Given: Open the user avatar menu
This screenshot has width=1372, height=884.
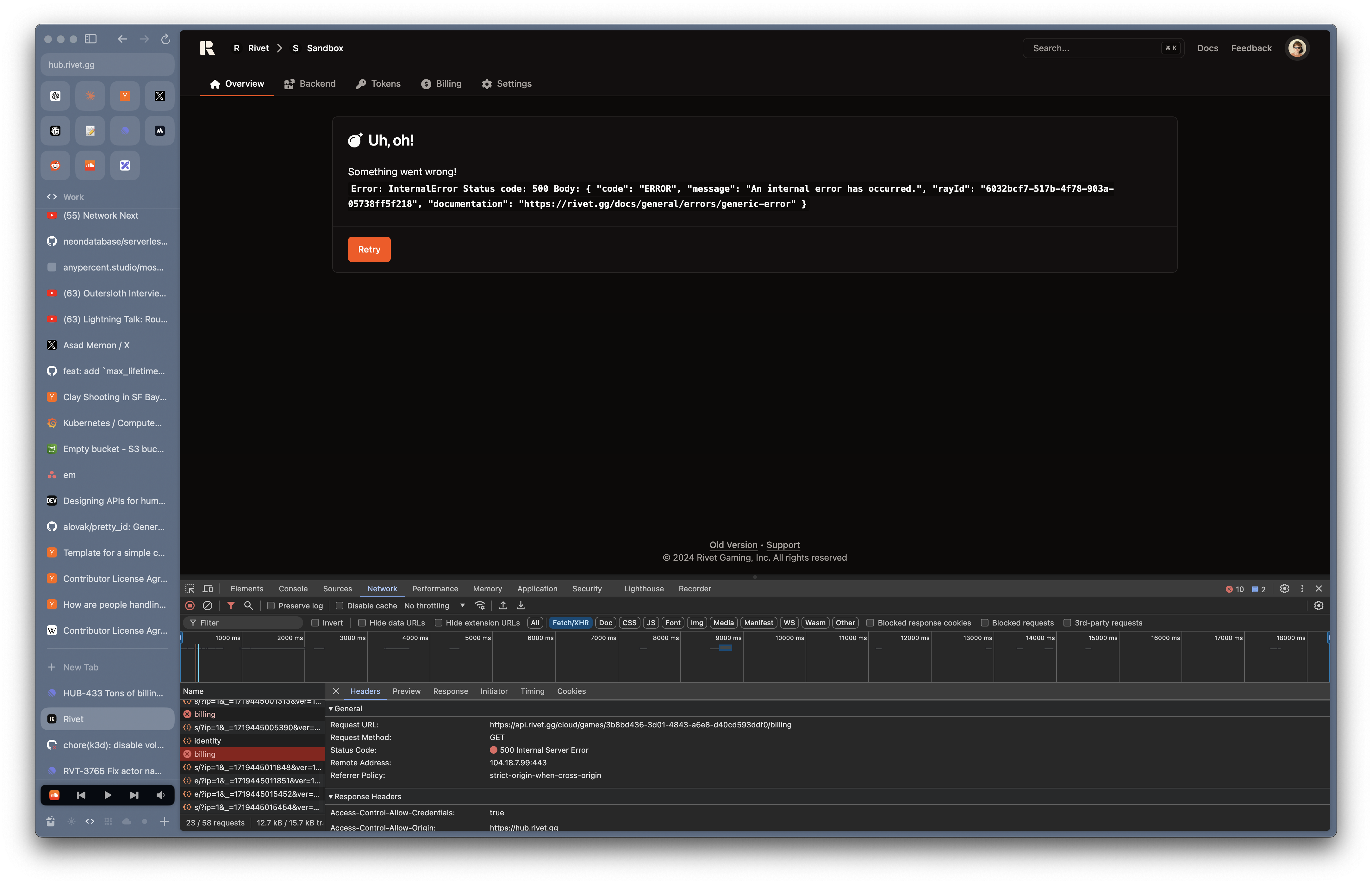Looking at the screenshot, I should (1297, 48).
